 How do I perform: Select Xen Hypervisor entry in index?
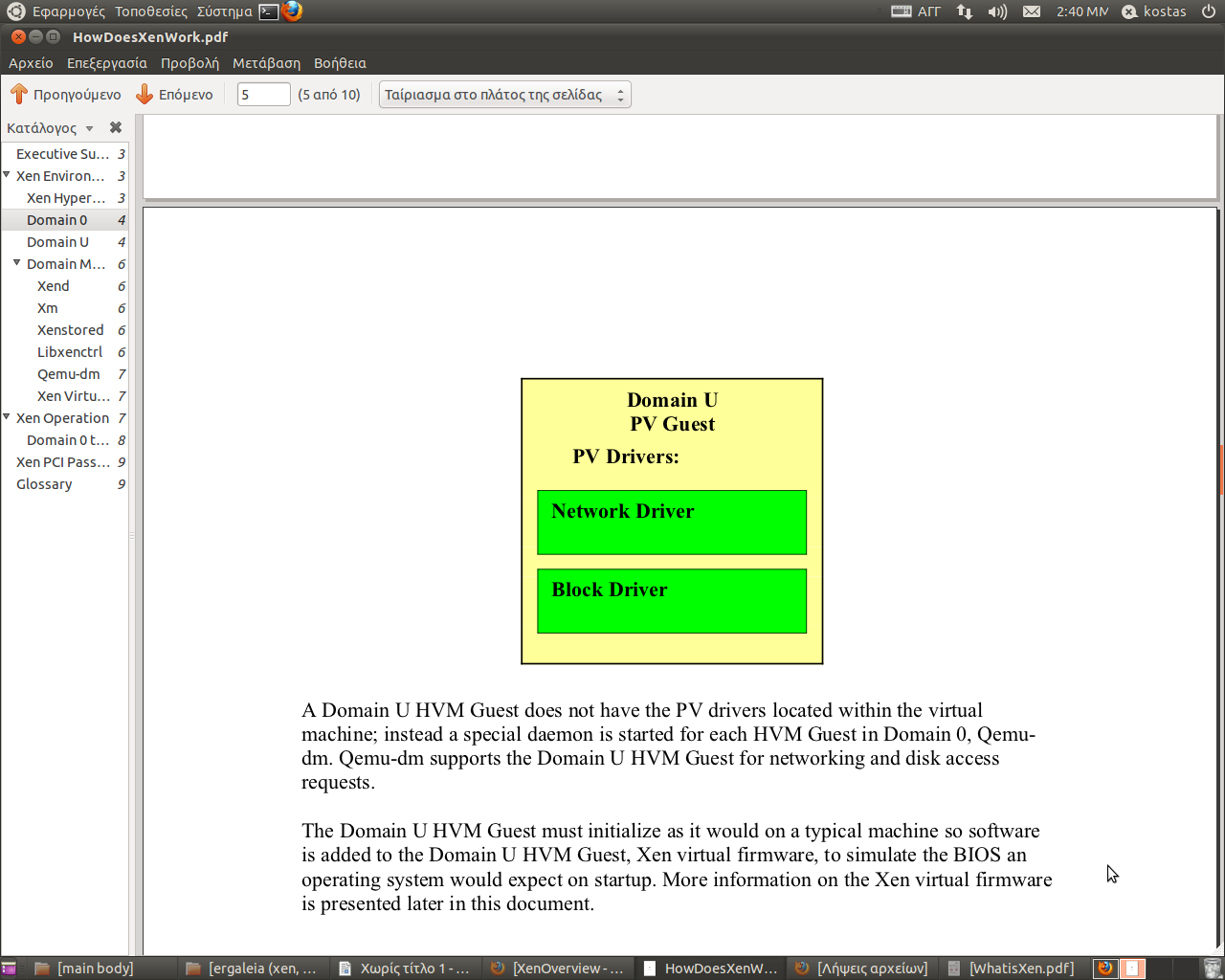[64, 198]
